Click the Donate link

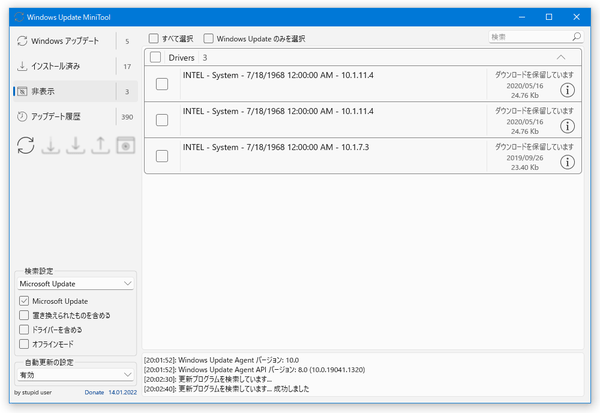pyautogui.click(x=94, y=392)
